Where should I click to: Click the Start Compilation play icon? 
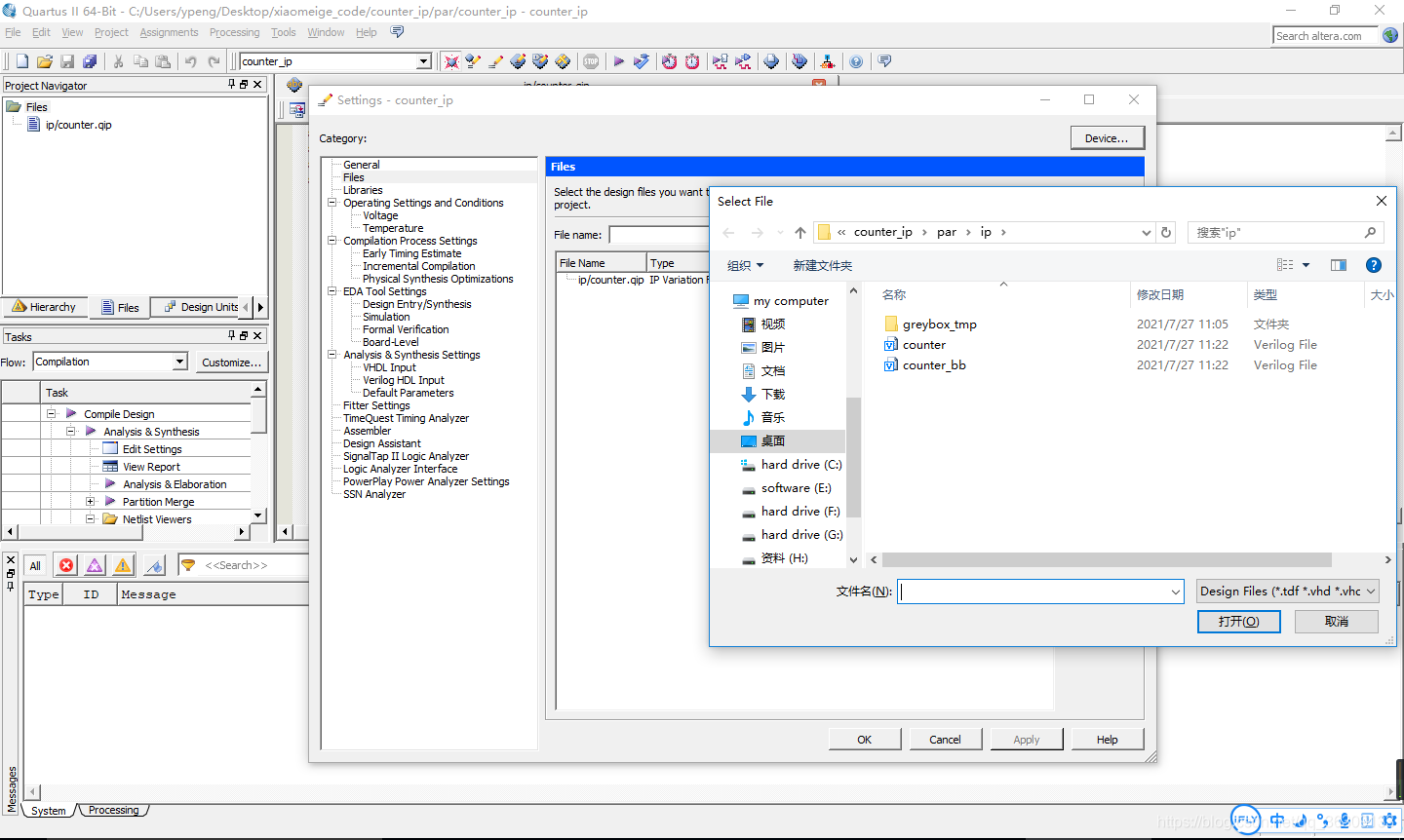[618, 61]
